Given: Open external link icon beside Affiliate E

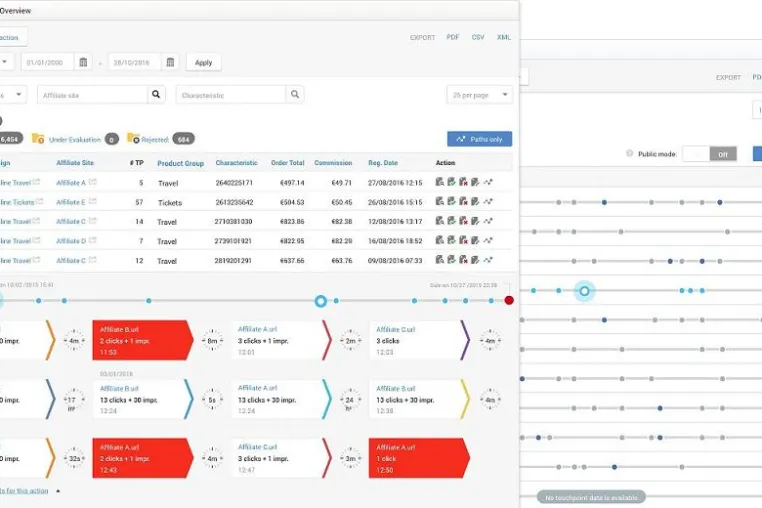Looking at the screenshot, I should [x=93, y=202].
